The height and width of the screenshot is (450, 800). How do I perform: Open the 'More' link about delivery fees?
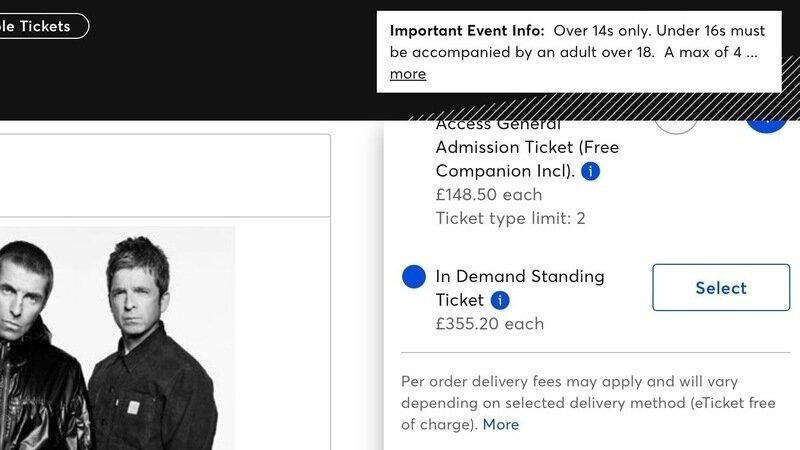point(501,424)
